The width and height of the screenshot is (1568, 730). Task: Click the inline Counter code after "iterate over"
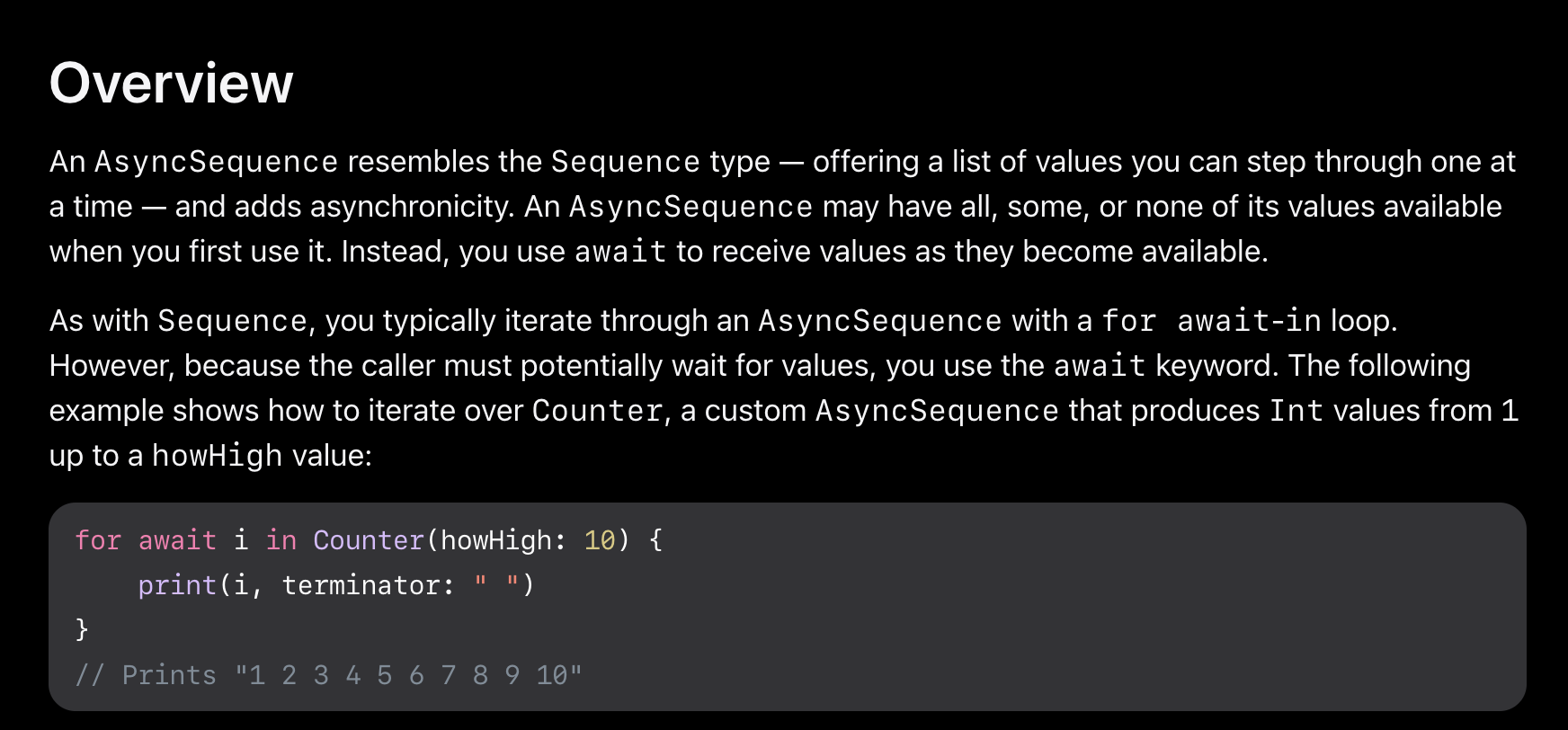pyautogui.click(x=598, y=411)
